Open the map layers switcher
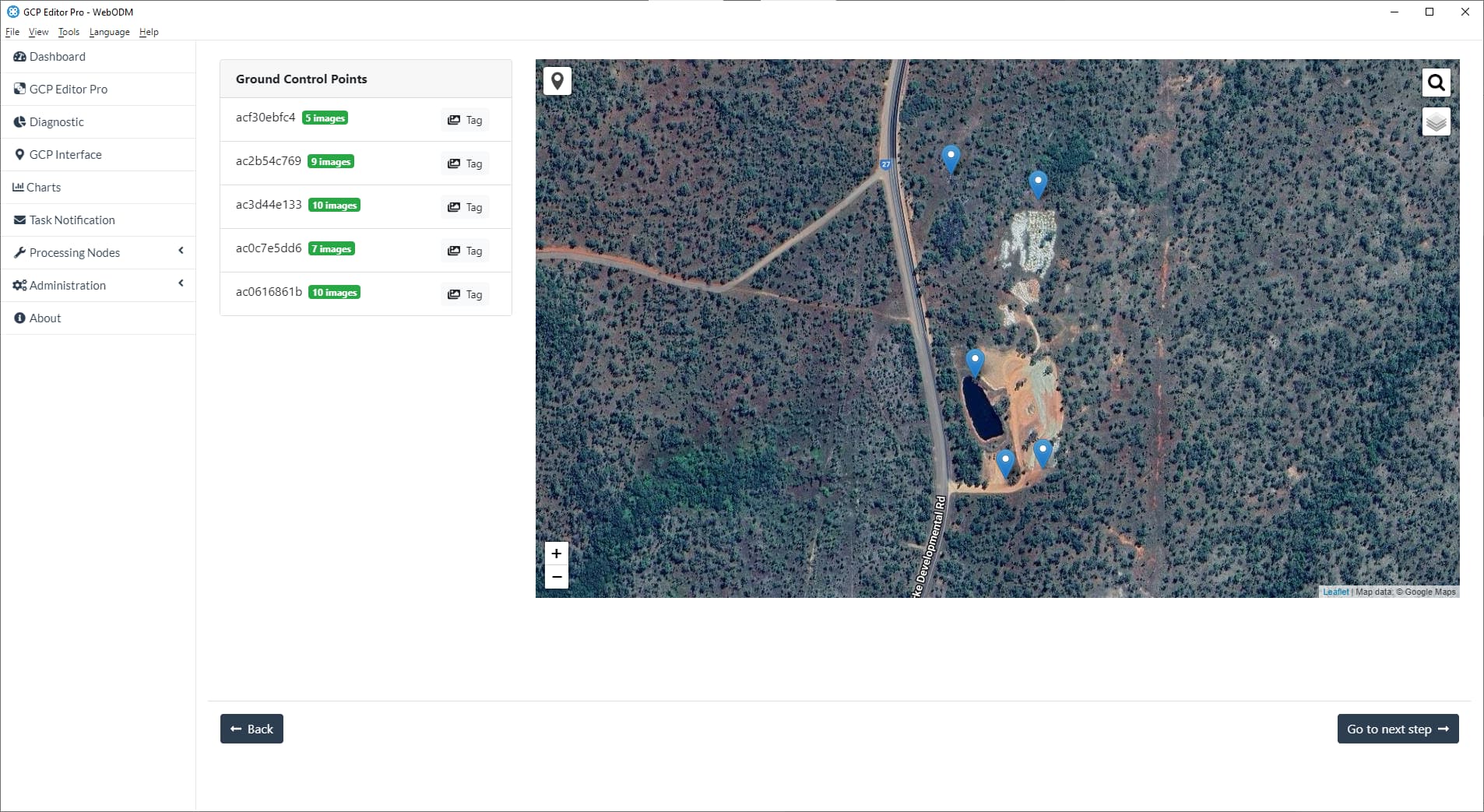Image resolution: width=1484 pixels, height=812 pixels. (1436, 122)
